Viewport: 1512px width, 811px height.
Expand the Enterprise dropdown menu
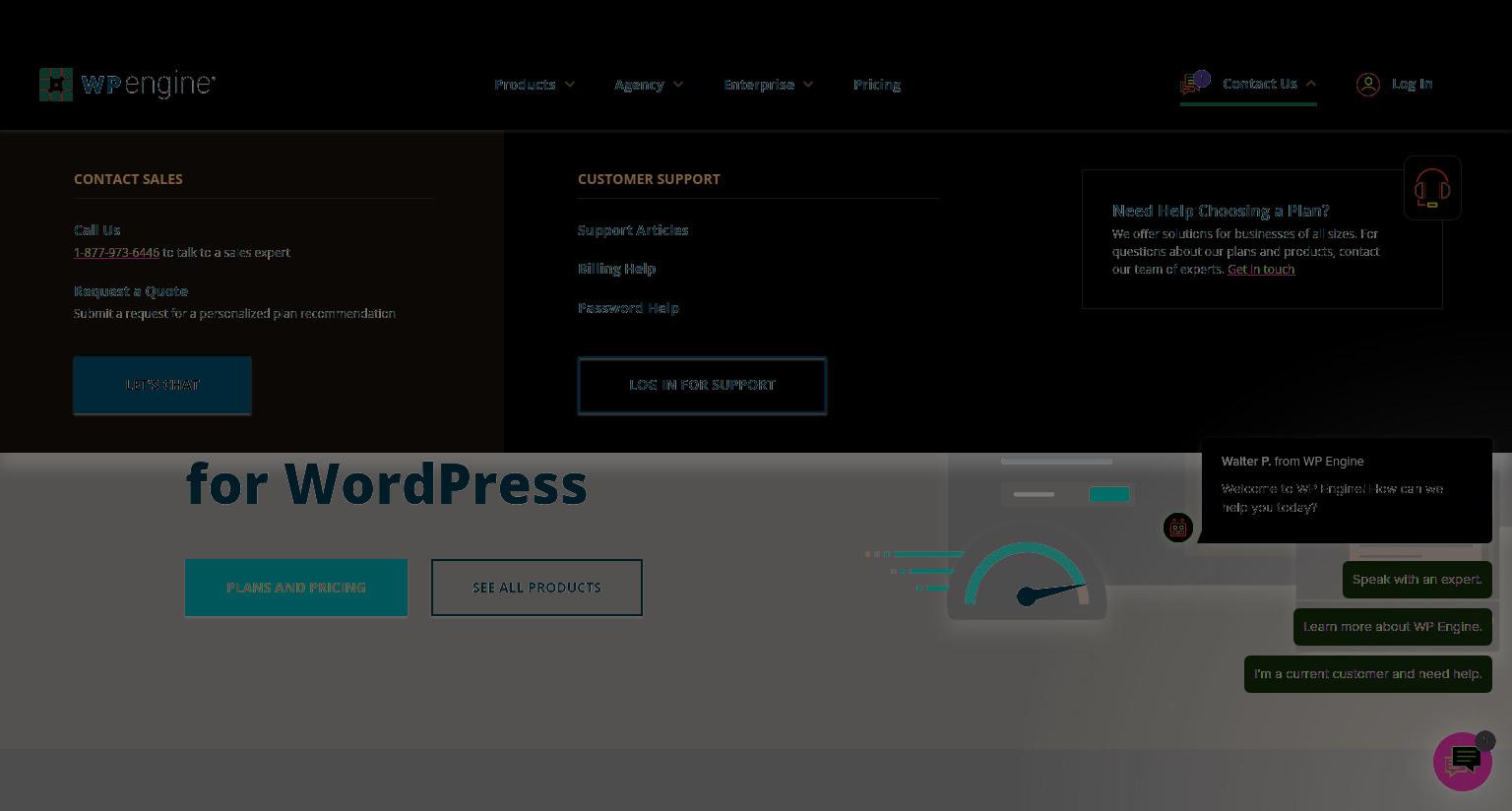point(769,85)
